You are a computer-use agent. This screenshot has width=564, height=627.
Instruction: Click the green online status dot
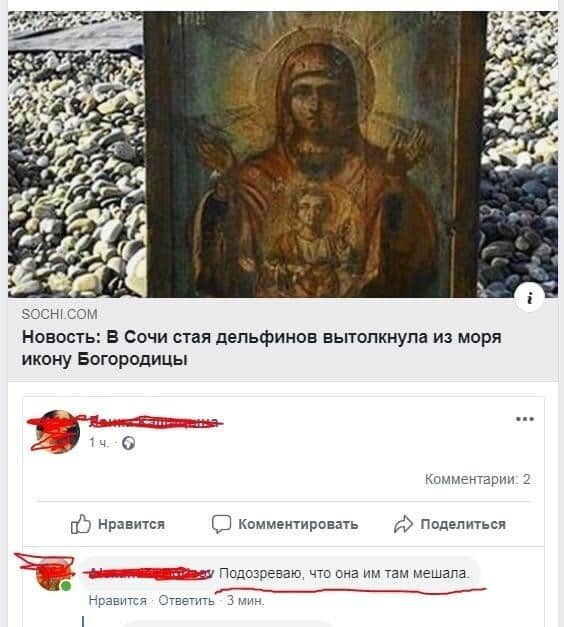click(66, 586)
